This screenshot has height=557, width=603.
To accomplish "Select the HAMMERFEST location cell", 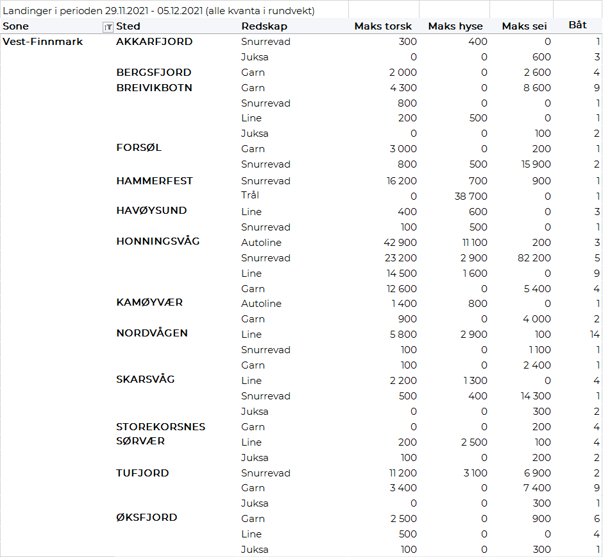I will point(154,181).
